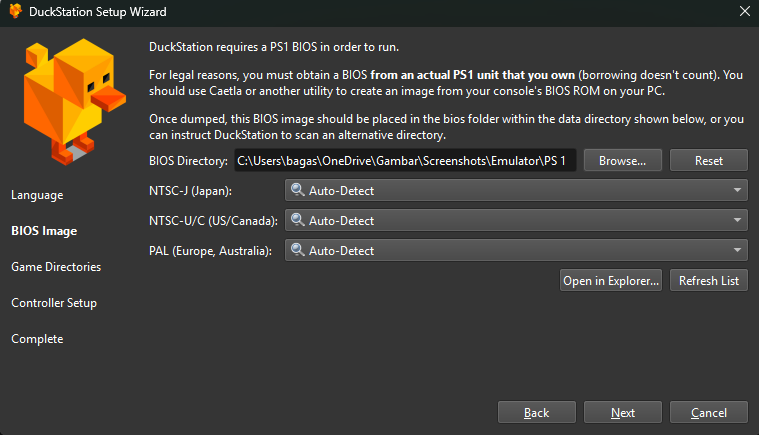Screen dimensions: 759x435
Task: Click the "PAL (Europe, Australia):" label
Action: pyautogui.click(x=211, y=251)
